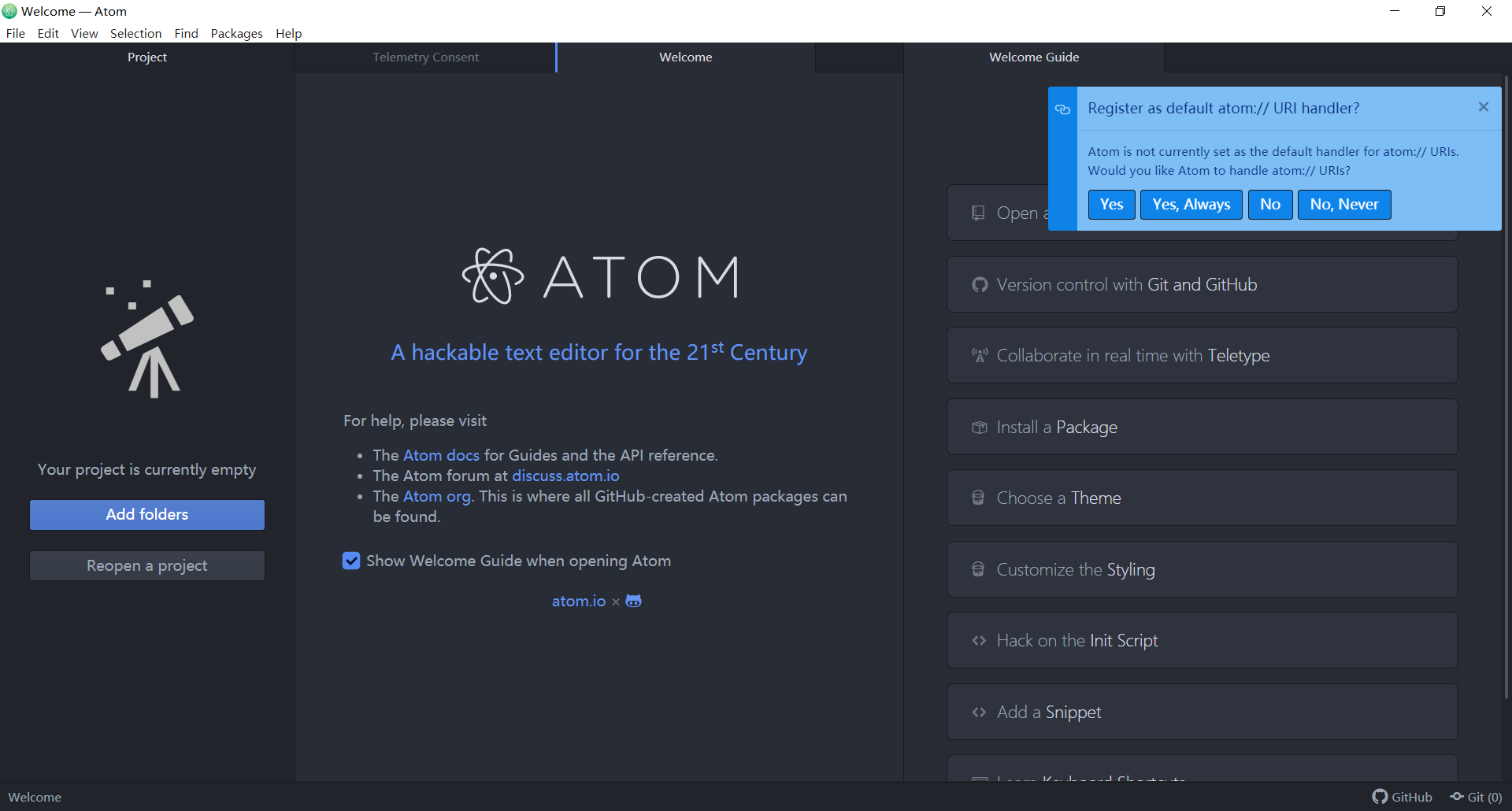Open the Packages menu
Viewport: 1512px width, 811px height.
(x=236, y=33)
